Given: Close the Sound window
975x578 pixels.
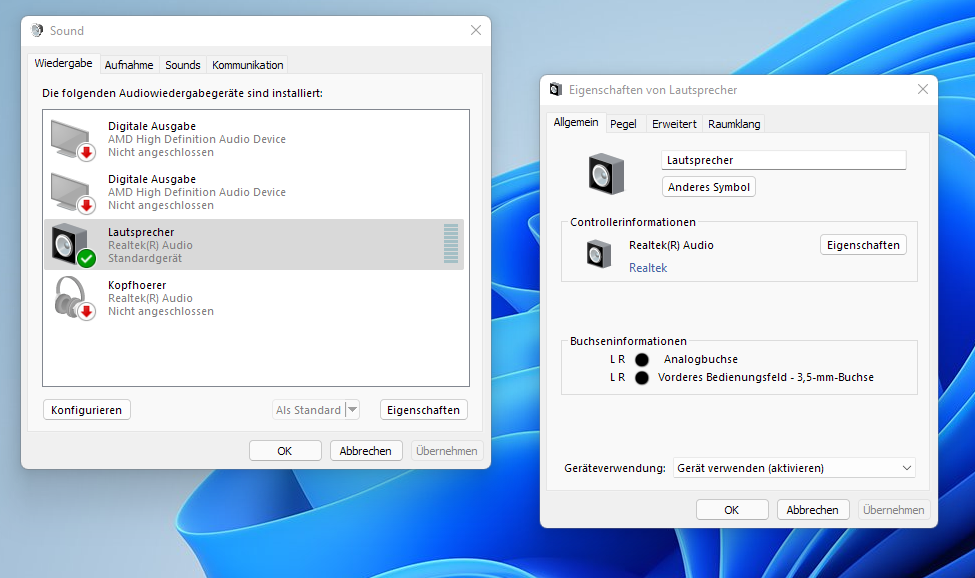Looking at the screenshot, I should 476,30.
